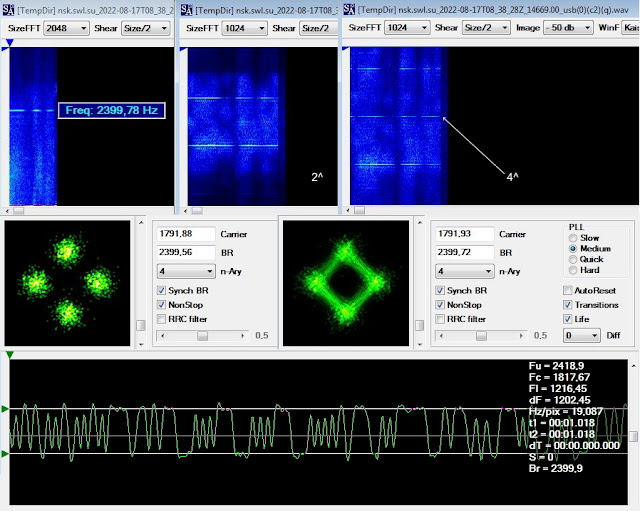Viewport: 640px width, 511px height.
Task: Toggle Synch BR in the left panel
Action: pos(162,291)
